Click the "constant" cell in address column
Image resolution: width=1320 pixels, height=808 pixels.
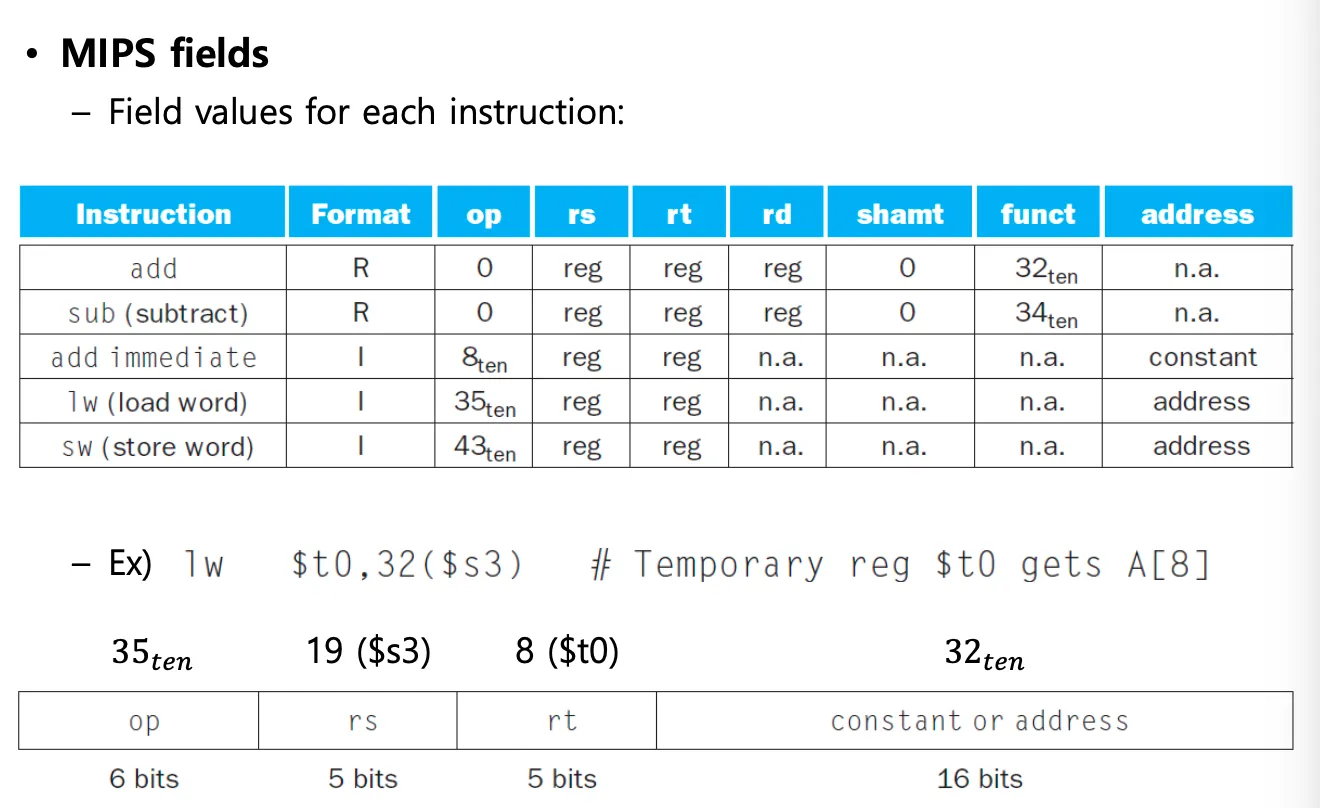(1202, 358)
